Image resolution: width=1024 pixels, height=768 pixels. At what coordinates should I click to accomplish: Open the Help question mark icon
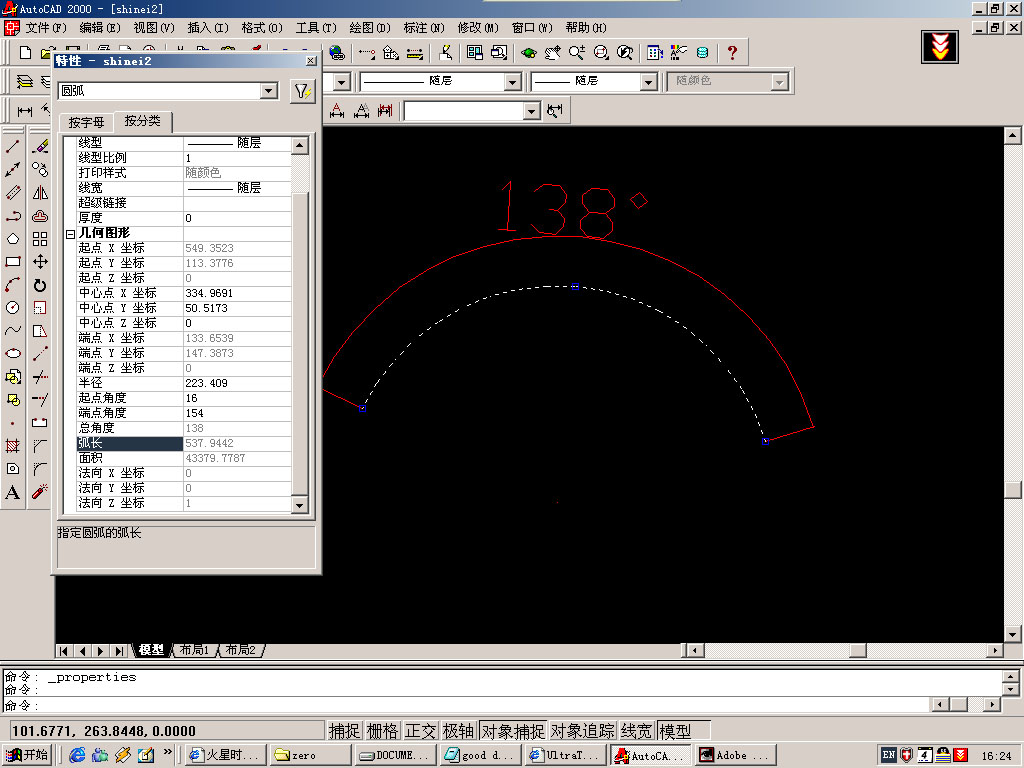point(732,52)
